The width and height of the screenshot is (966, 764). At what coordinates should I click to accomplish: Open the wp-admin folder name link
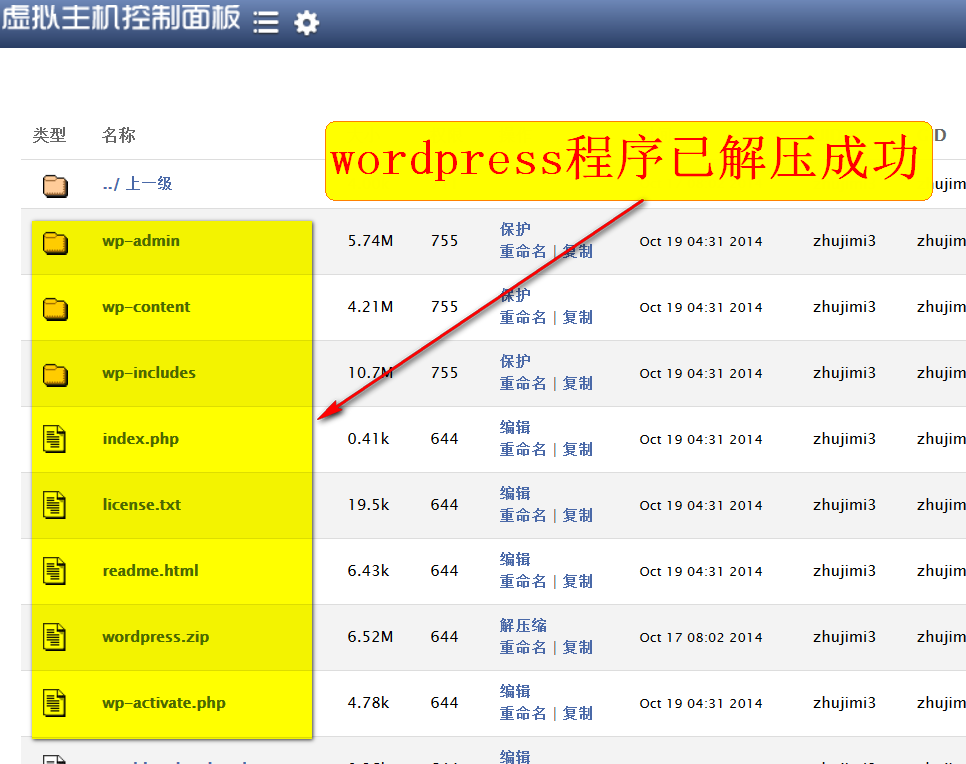(141, 241)
